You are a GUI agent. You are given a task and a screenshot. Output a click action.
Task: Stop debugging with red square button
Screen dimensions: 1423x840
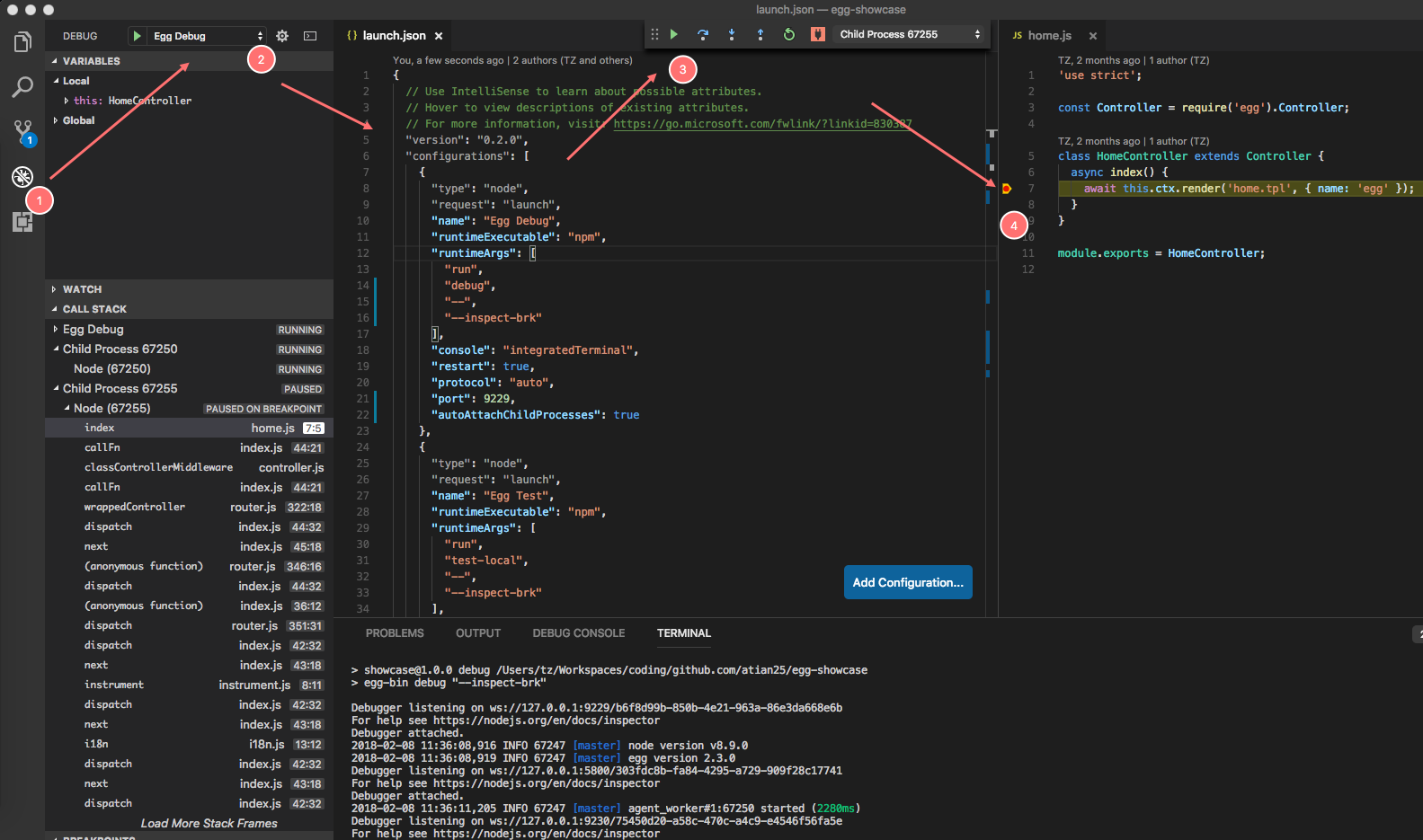coord(817,34)
